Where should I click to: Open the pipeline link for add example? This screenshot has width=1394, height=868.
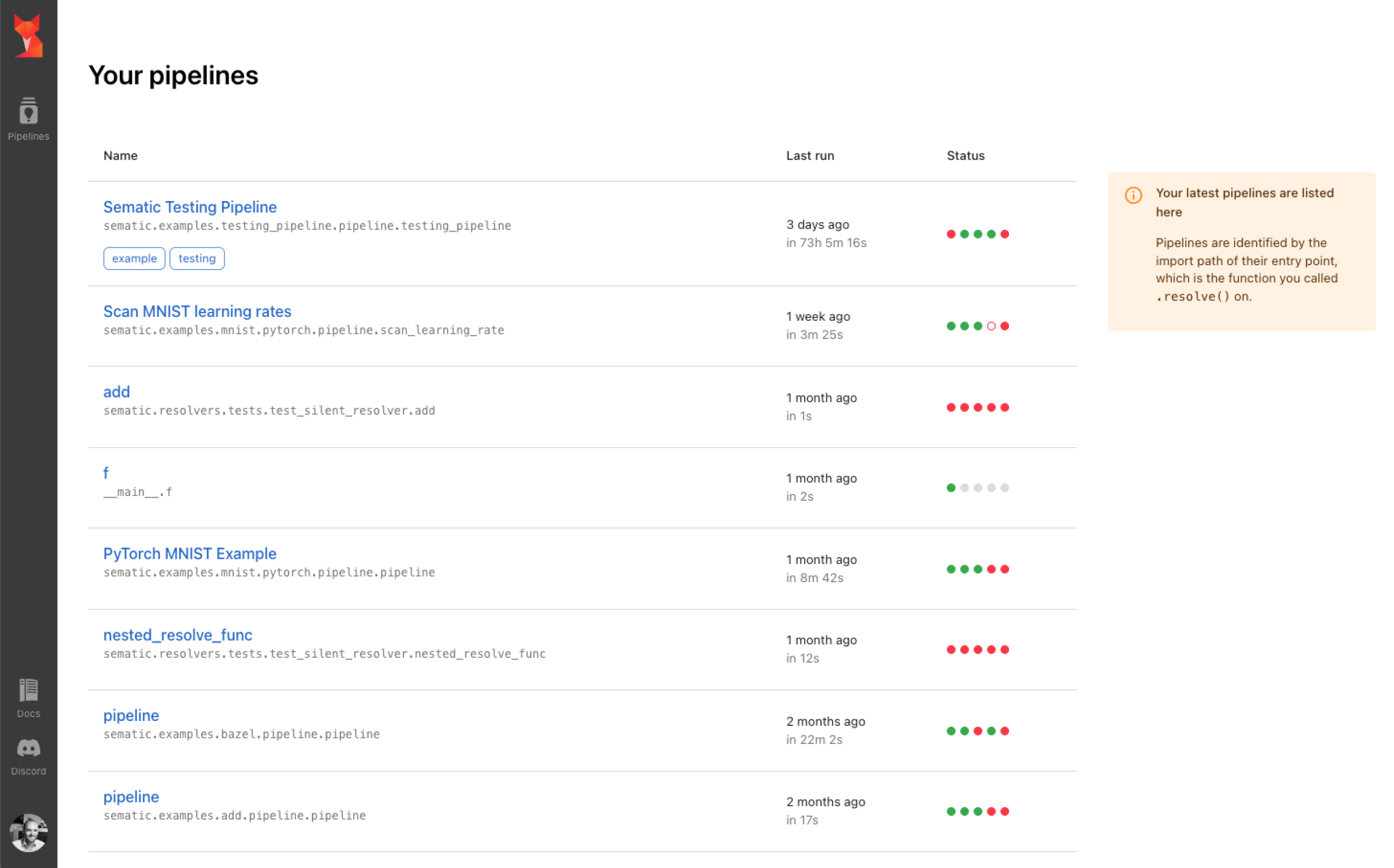point(131,797)
